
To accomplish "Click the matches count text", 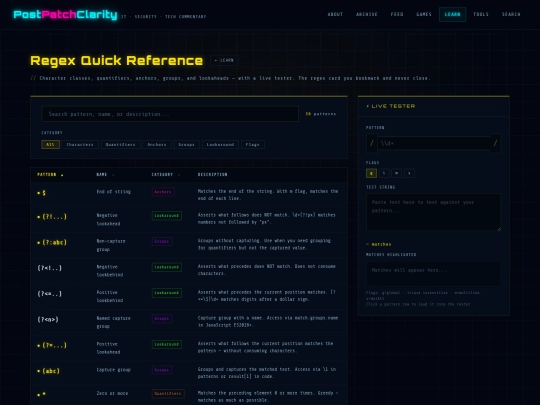I will [378, 244].
